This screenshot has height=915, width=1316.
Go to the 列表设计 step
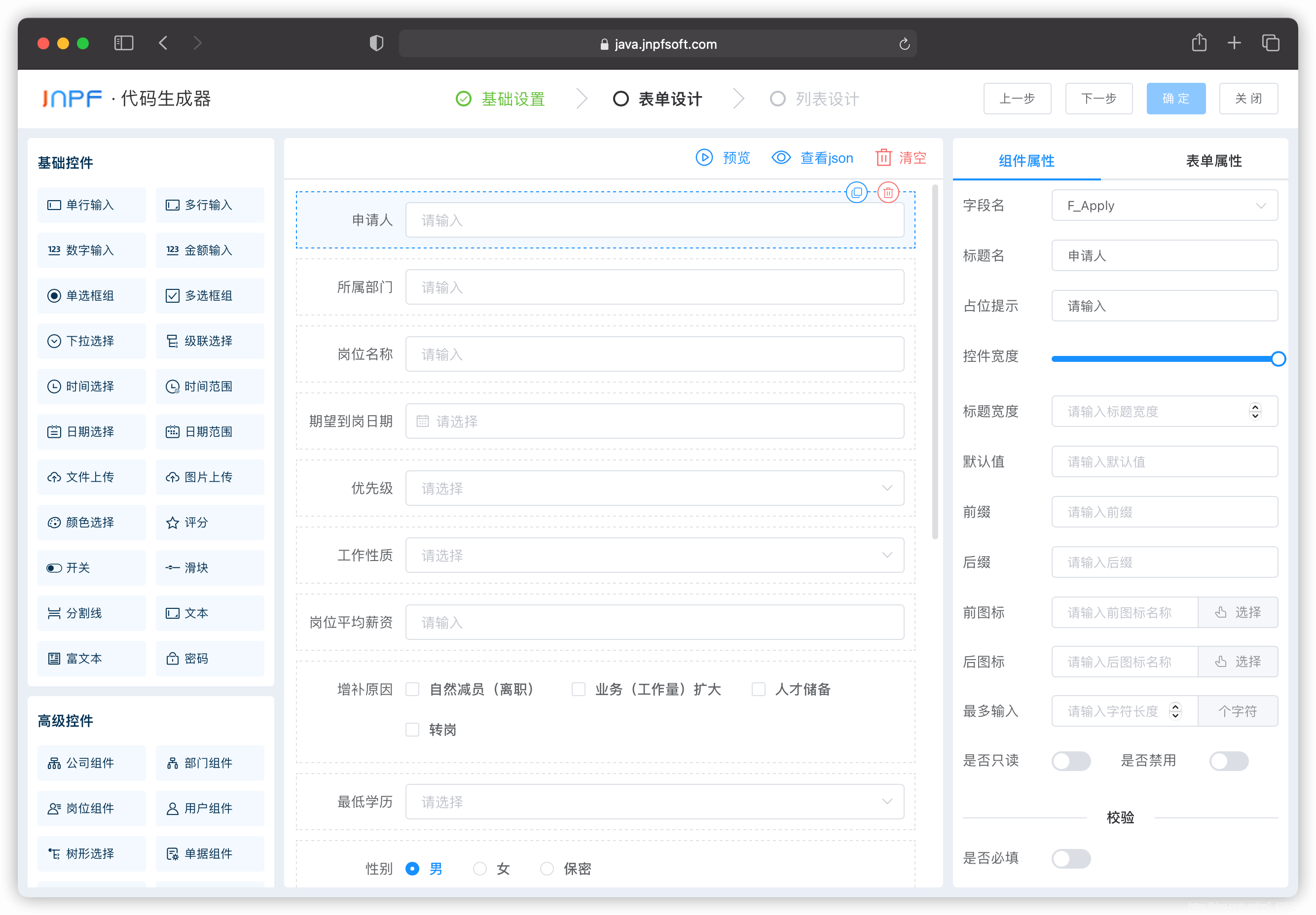(x=814, y=99)
